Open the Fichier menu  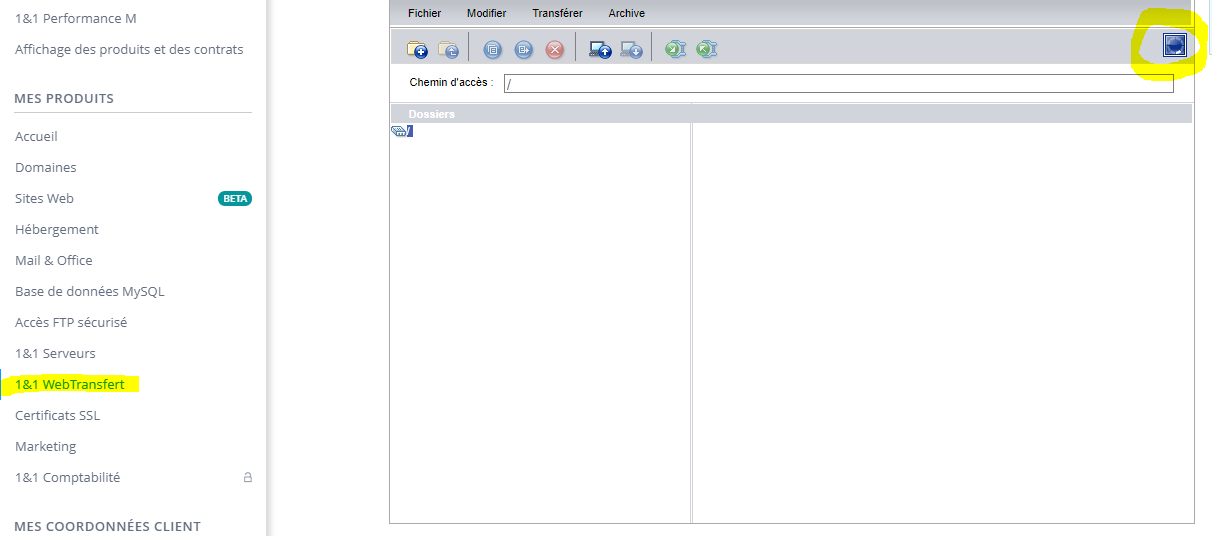(x=424, y=13)
